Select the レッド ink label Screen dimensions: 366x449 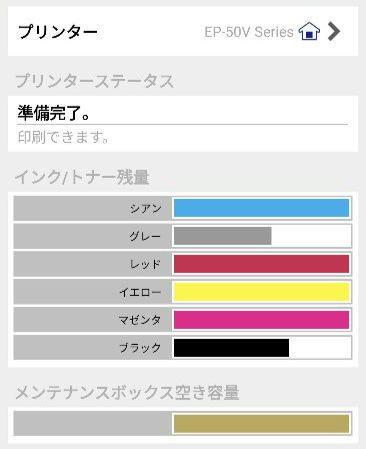[x=146, y=264]
